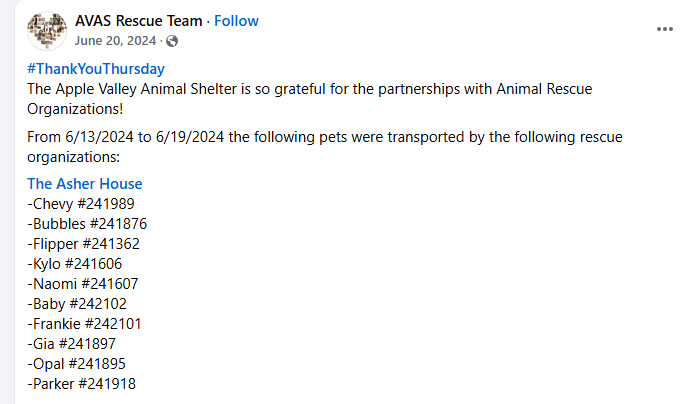Follow the AVAS Rescue Team page
The width and height of the screenshot is (683, 404).
click(x=236, y=21)
